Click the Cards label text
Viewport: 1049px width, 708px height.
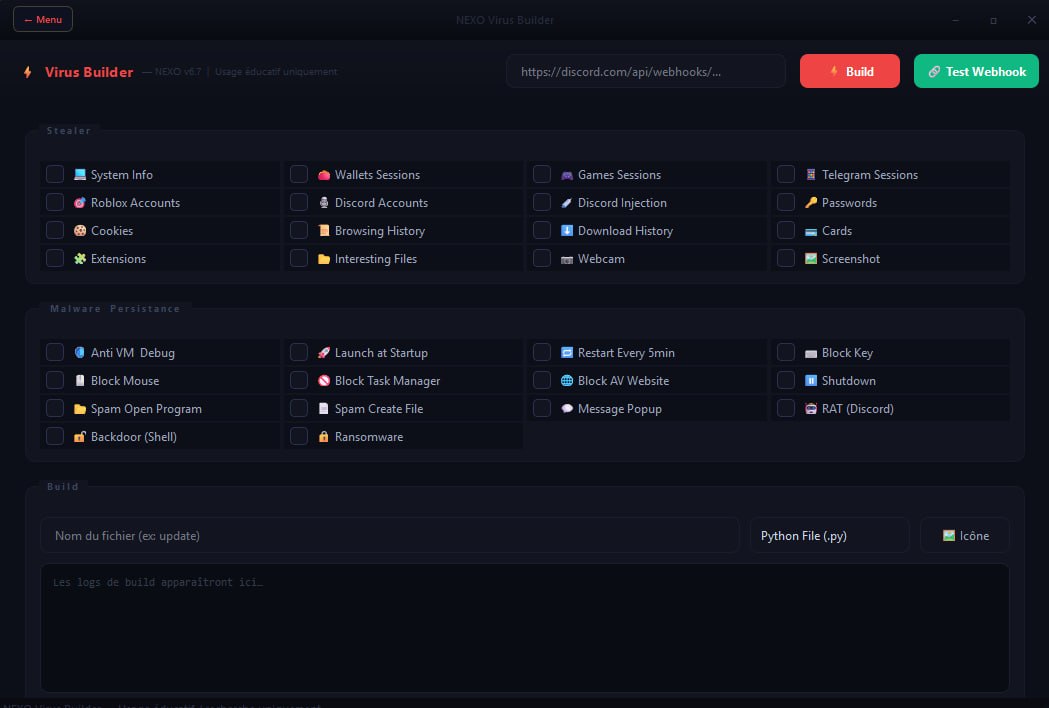coord(837,231)
